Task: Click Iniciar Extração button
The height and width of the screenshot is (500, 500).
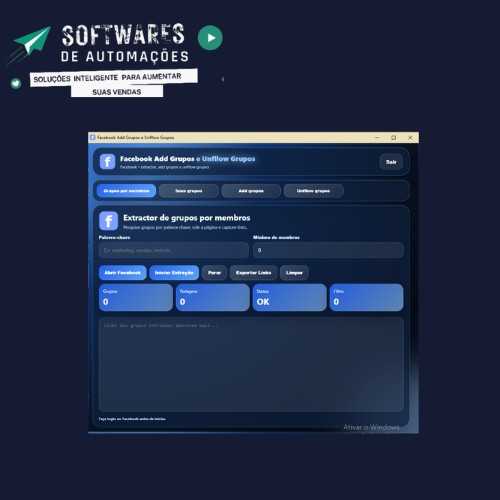Action: (174, 273)
